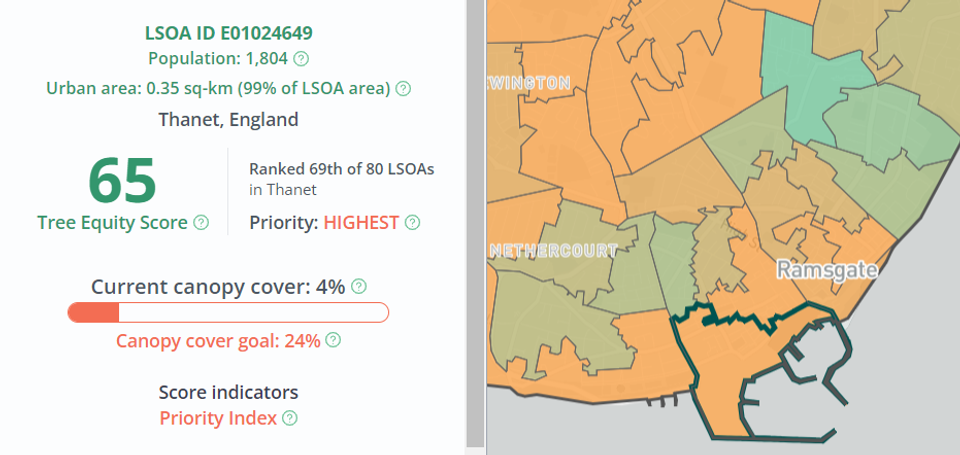
Task: Click the Thanet, England text
Action: tap(228, 119)
